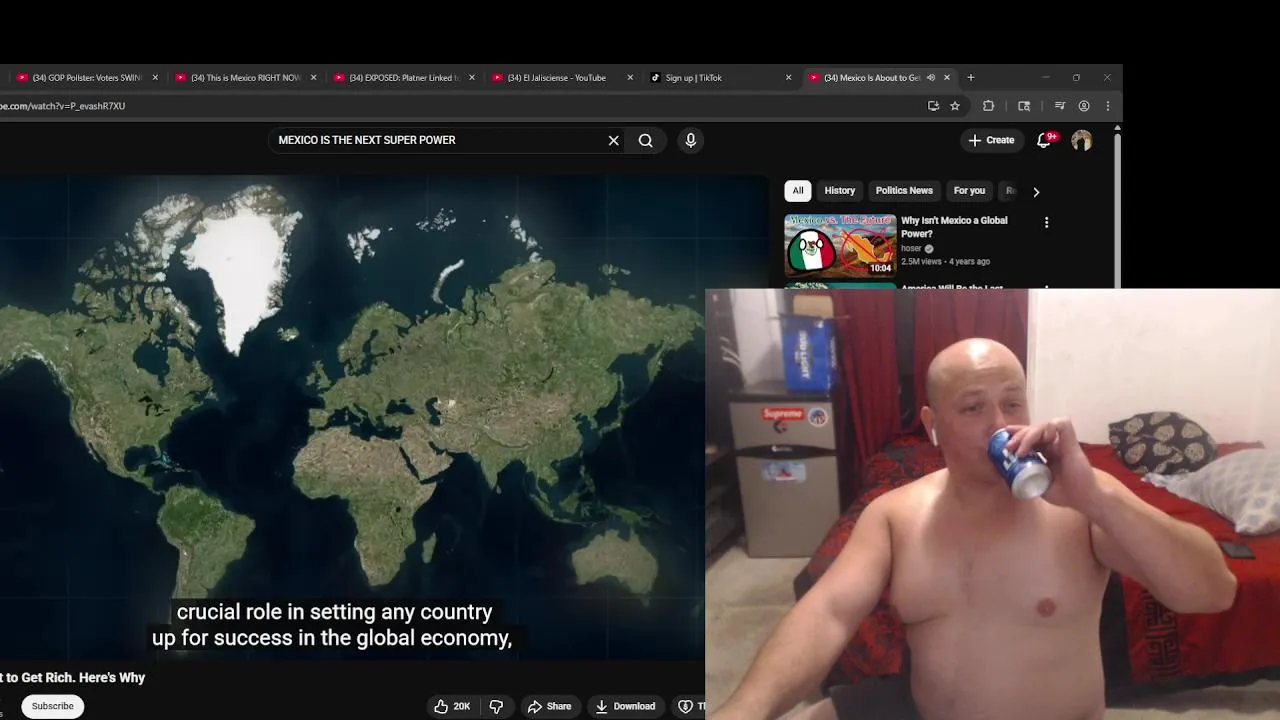Close the 'This is Mexico RIGHT NOW' tab
1280x720 pixels.
pyautogui.click(x=313, y=77)
